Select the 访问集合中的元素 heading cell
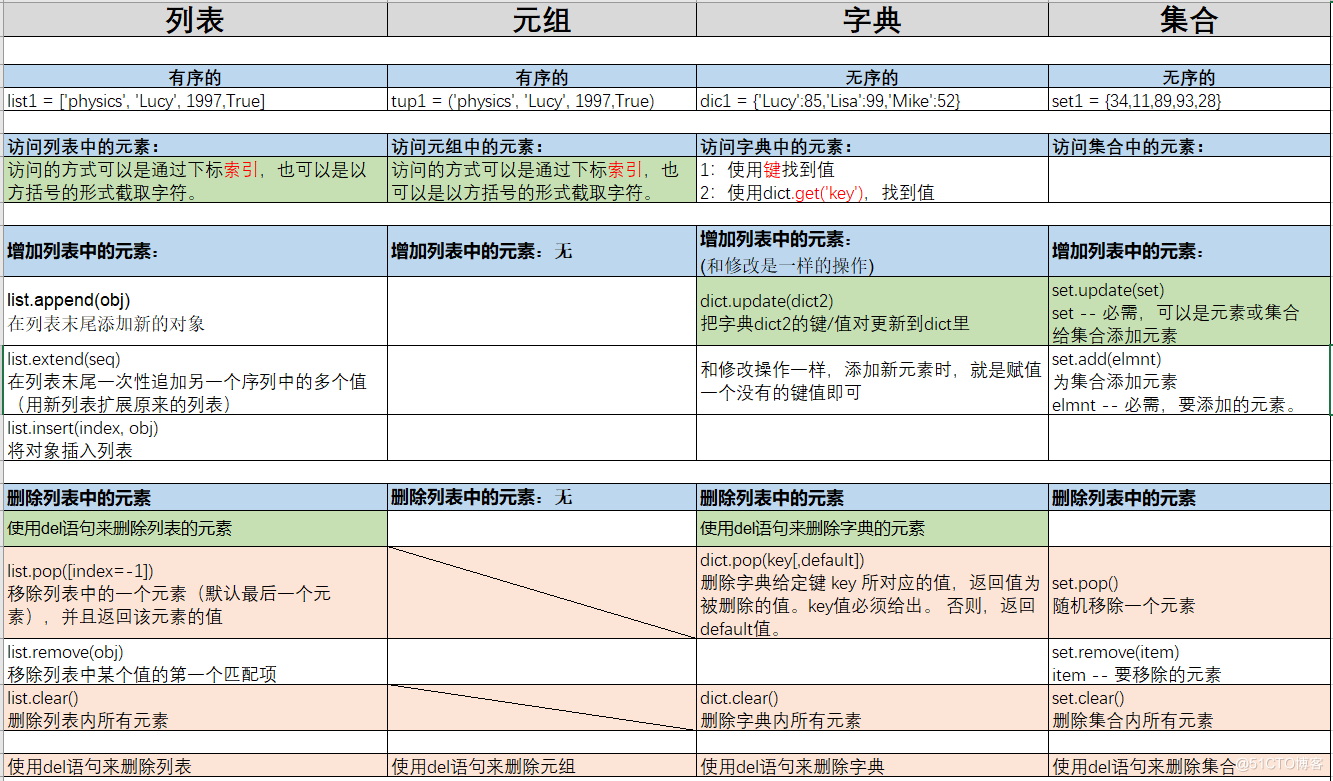 click(1190, 146)
